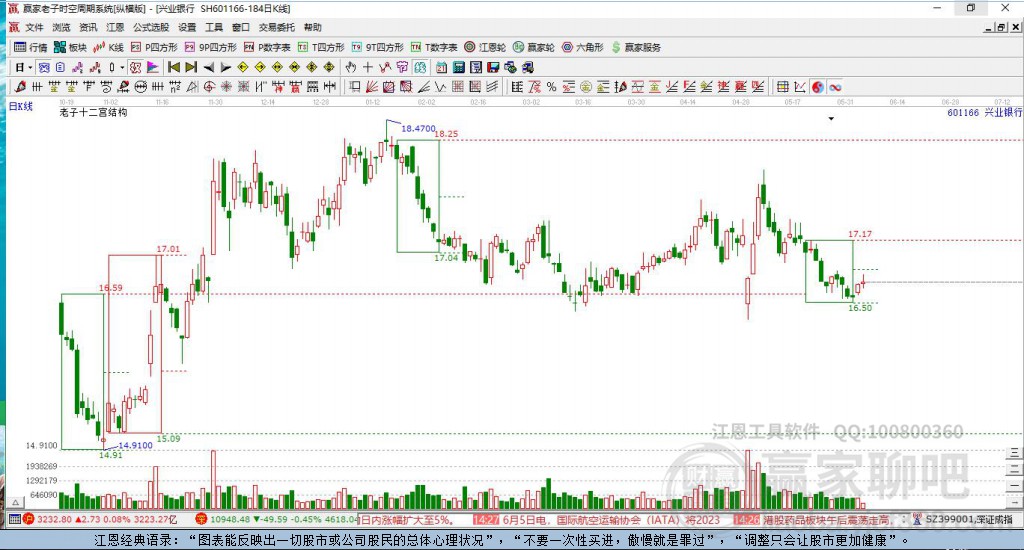The image size is (1024, 550).
Task: Click the yin-yang taiji icon
Action: 818,87
